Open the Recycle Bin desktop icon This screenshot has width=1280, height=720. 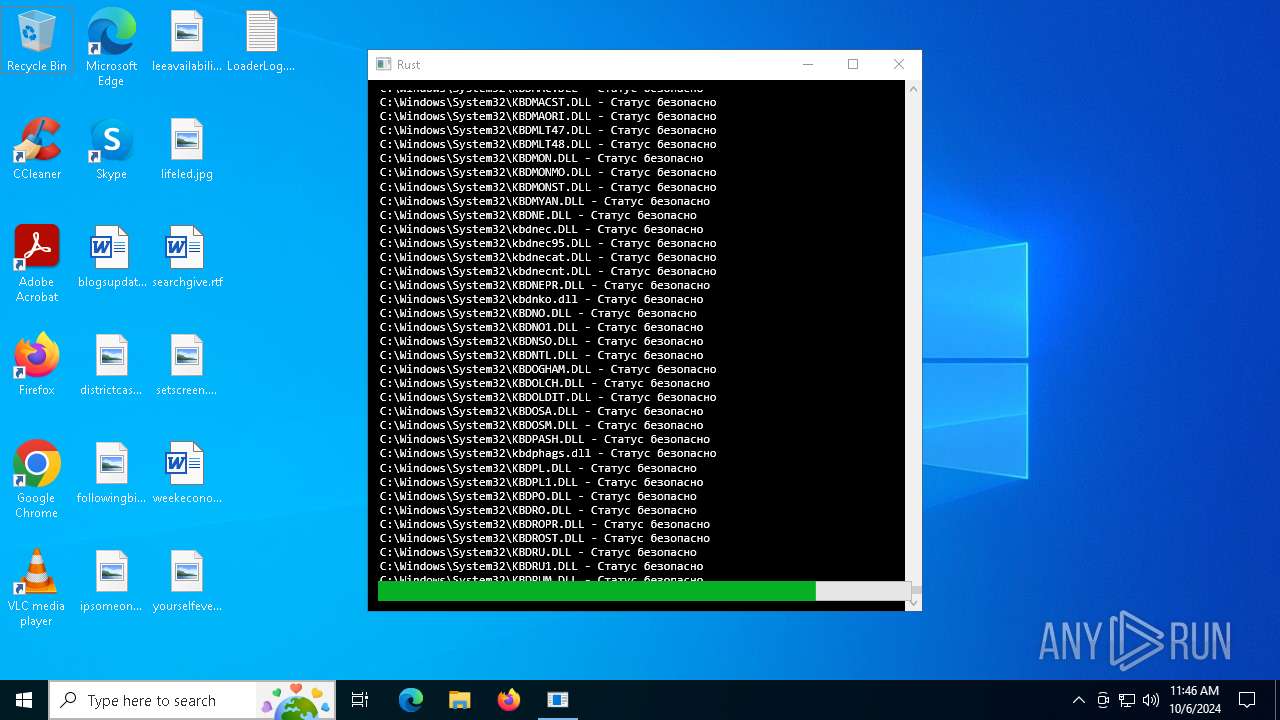pos(37,41)
